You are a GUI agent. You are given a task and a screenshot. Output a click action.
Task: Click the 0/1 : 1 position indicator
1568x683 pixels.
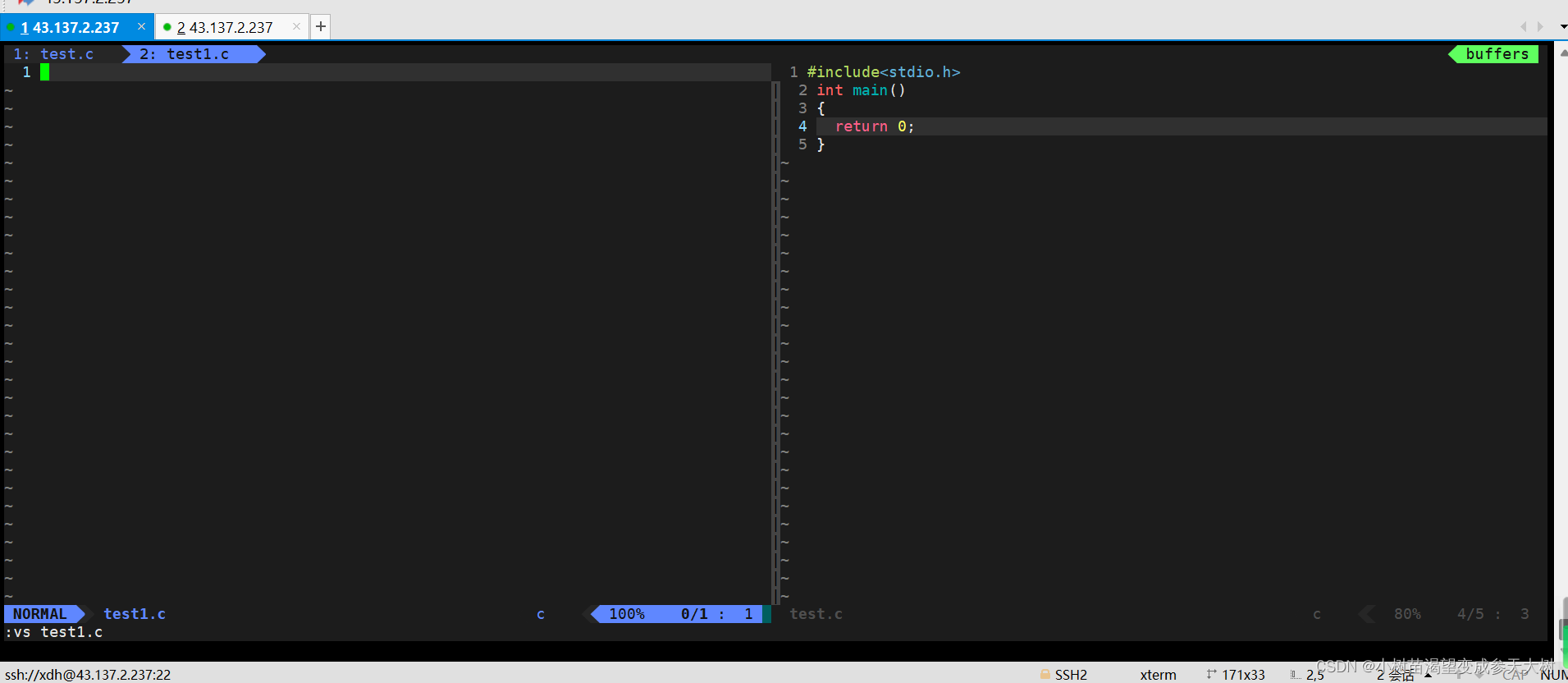tap(716, 614)
